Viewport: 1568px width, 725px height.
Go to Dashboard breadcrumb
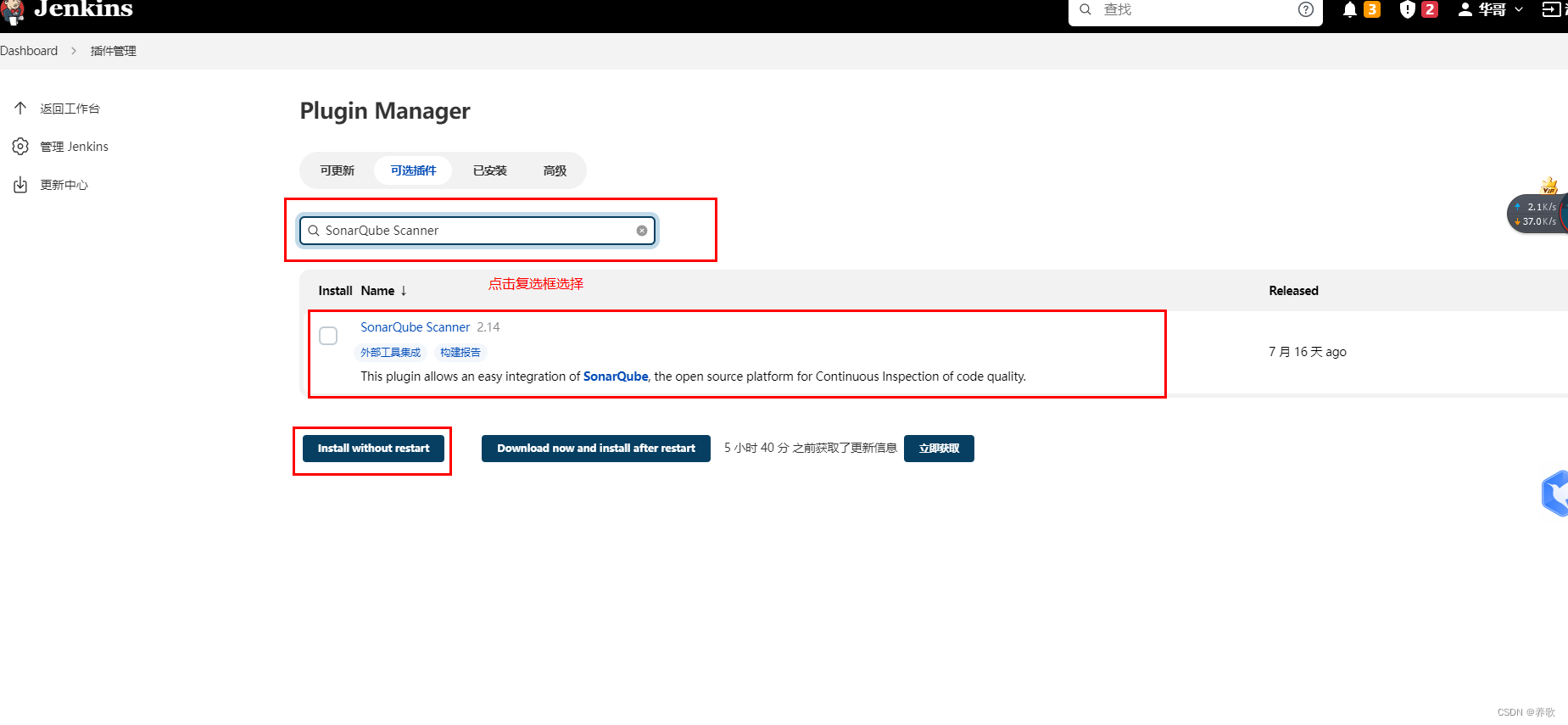[x=29, y=51]
